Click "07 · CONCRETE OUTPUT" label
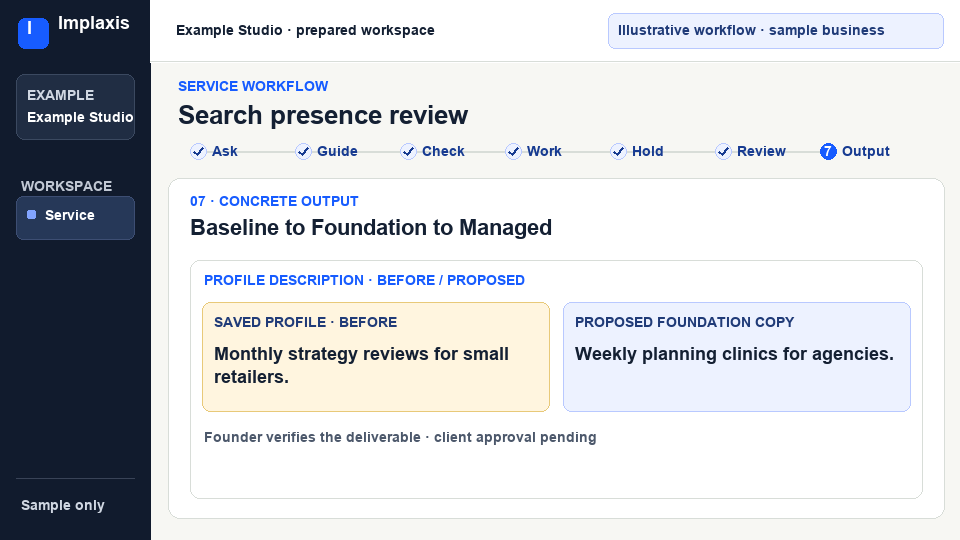960x540 pixels. coord(274,201)
